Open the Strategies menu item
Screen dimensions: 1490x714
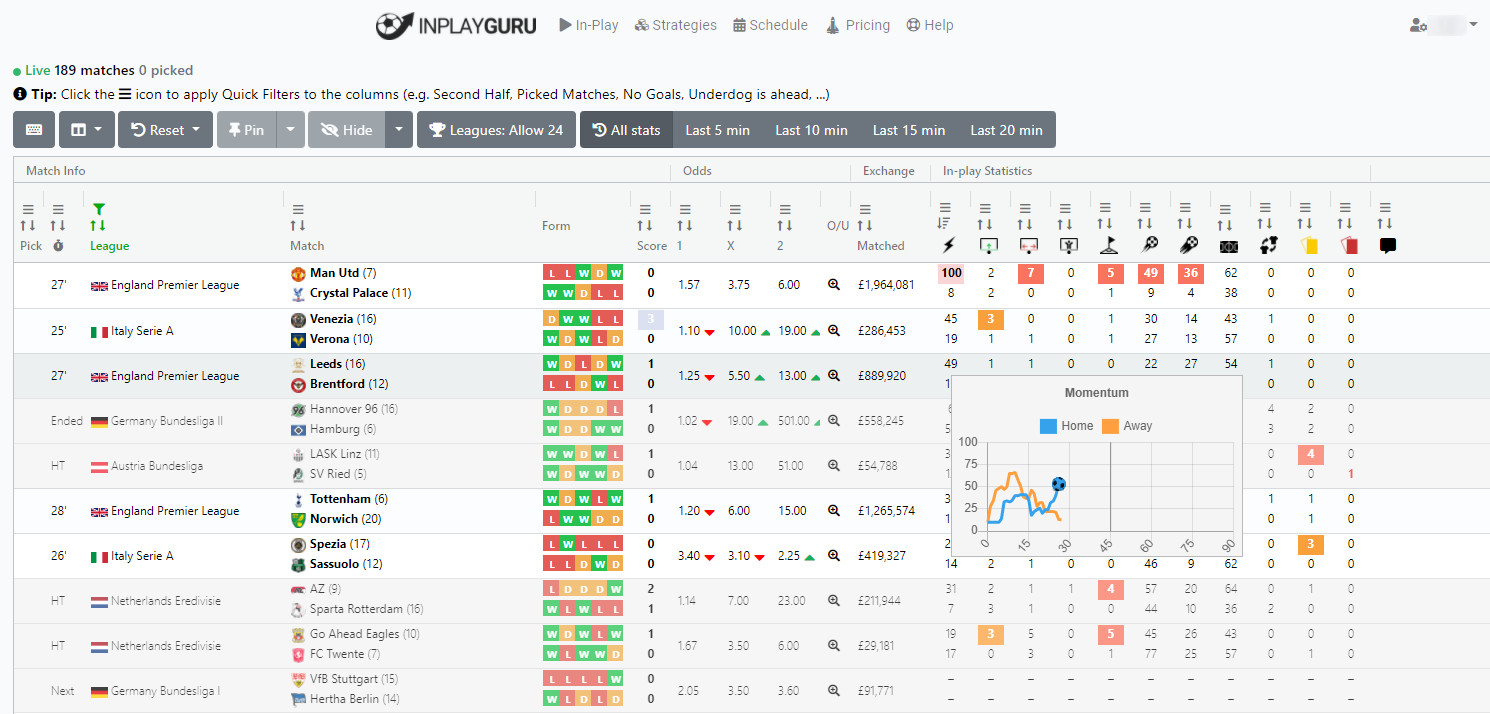(676, 25)
